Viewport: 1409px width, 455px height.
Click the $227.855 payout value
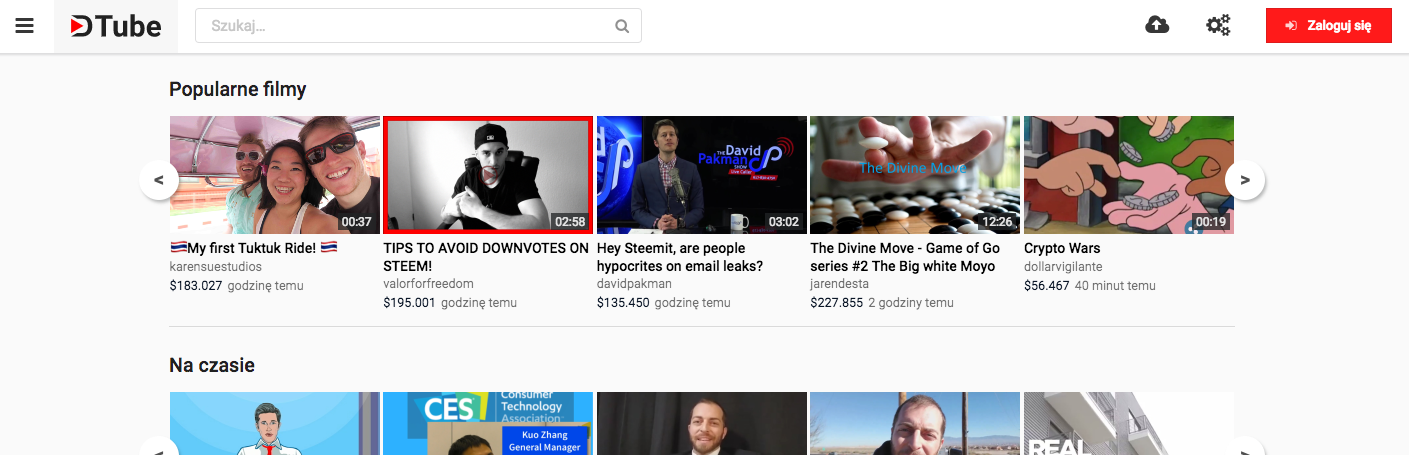coord(836,303)
